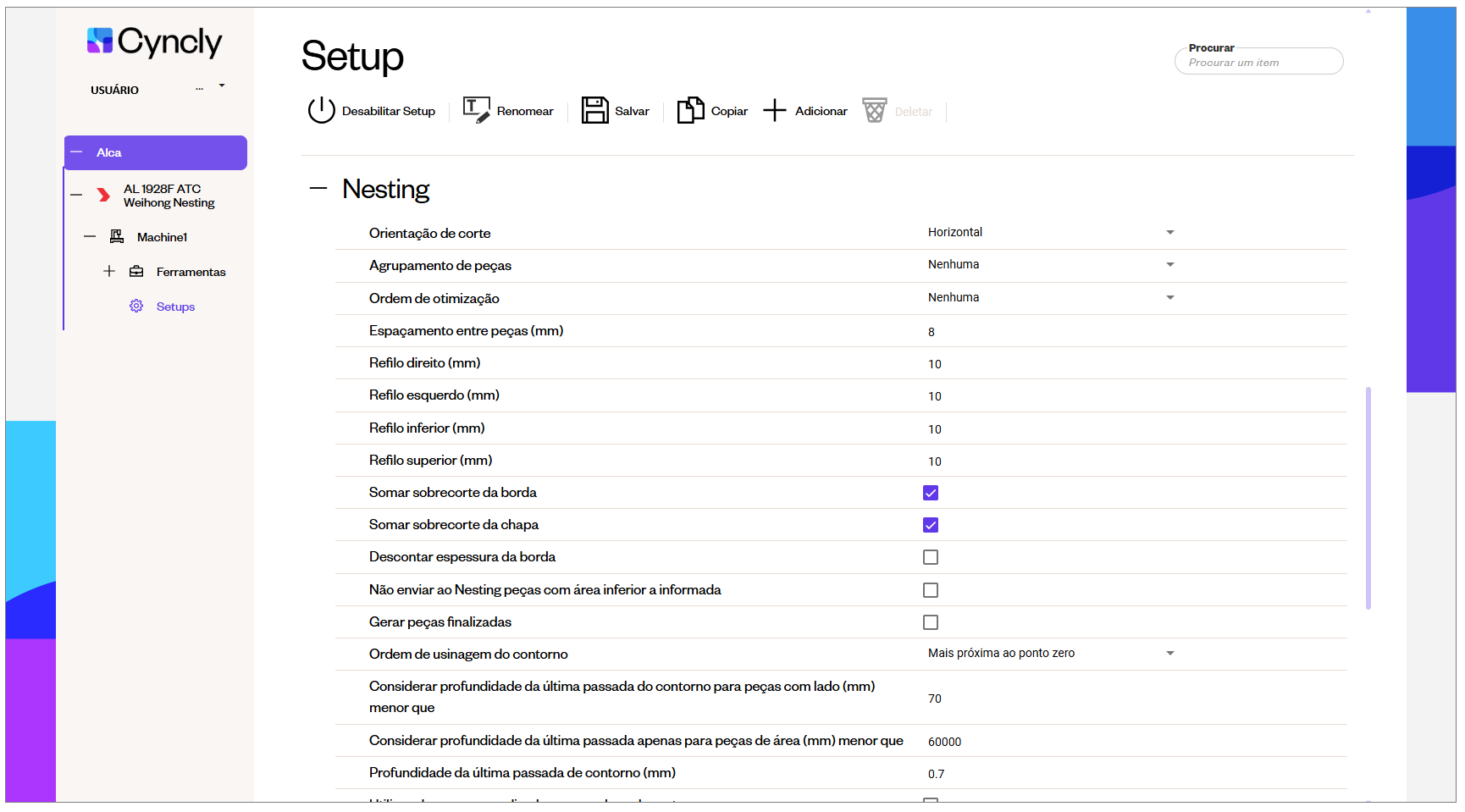
Task: Select the Alca tree header
Action: click(156, 152)
